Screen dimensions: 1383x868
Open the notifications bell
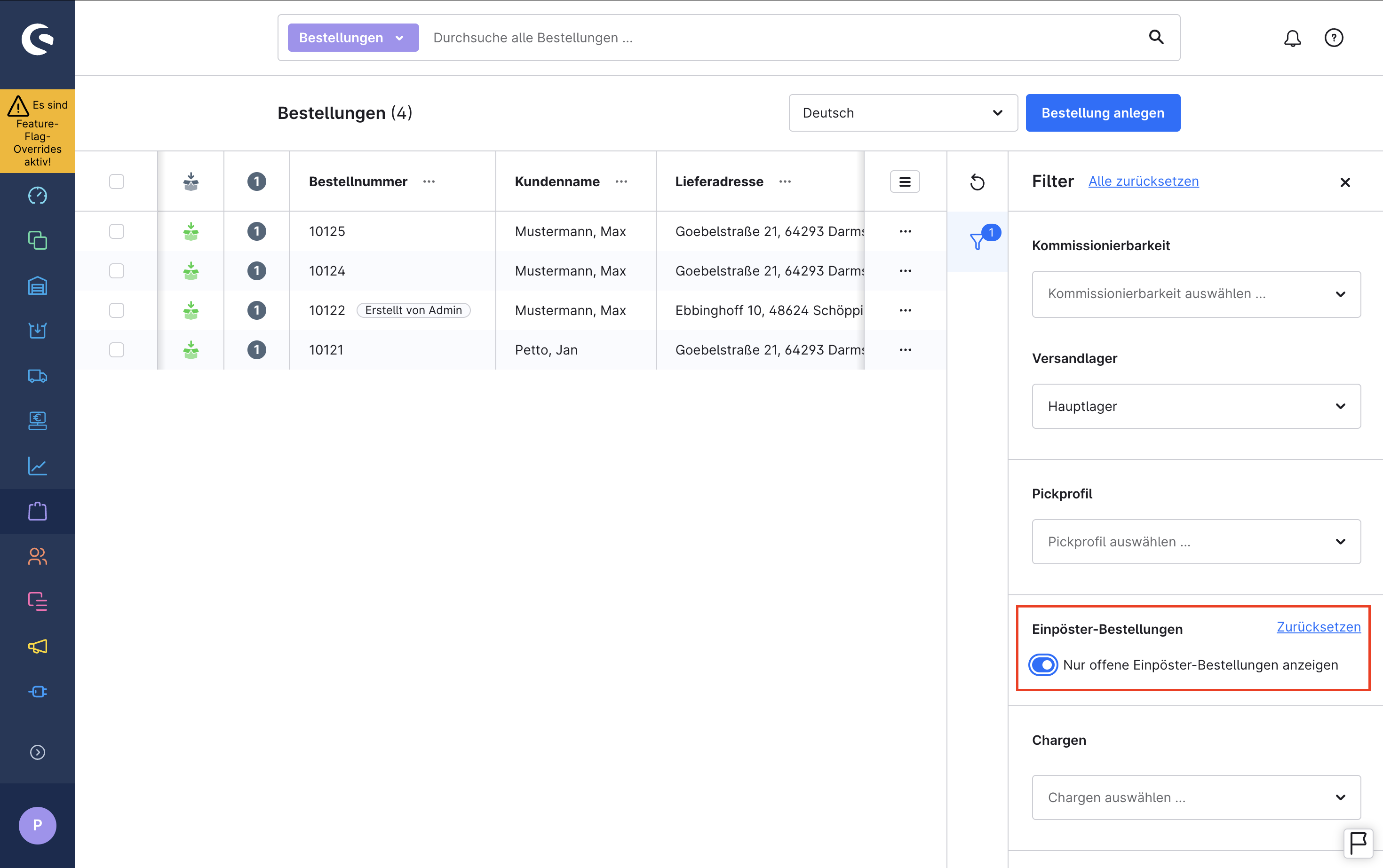tap(1292, 38)
